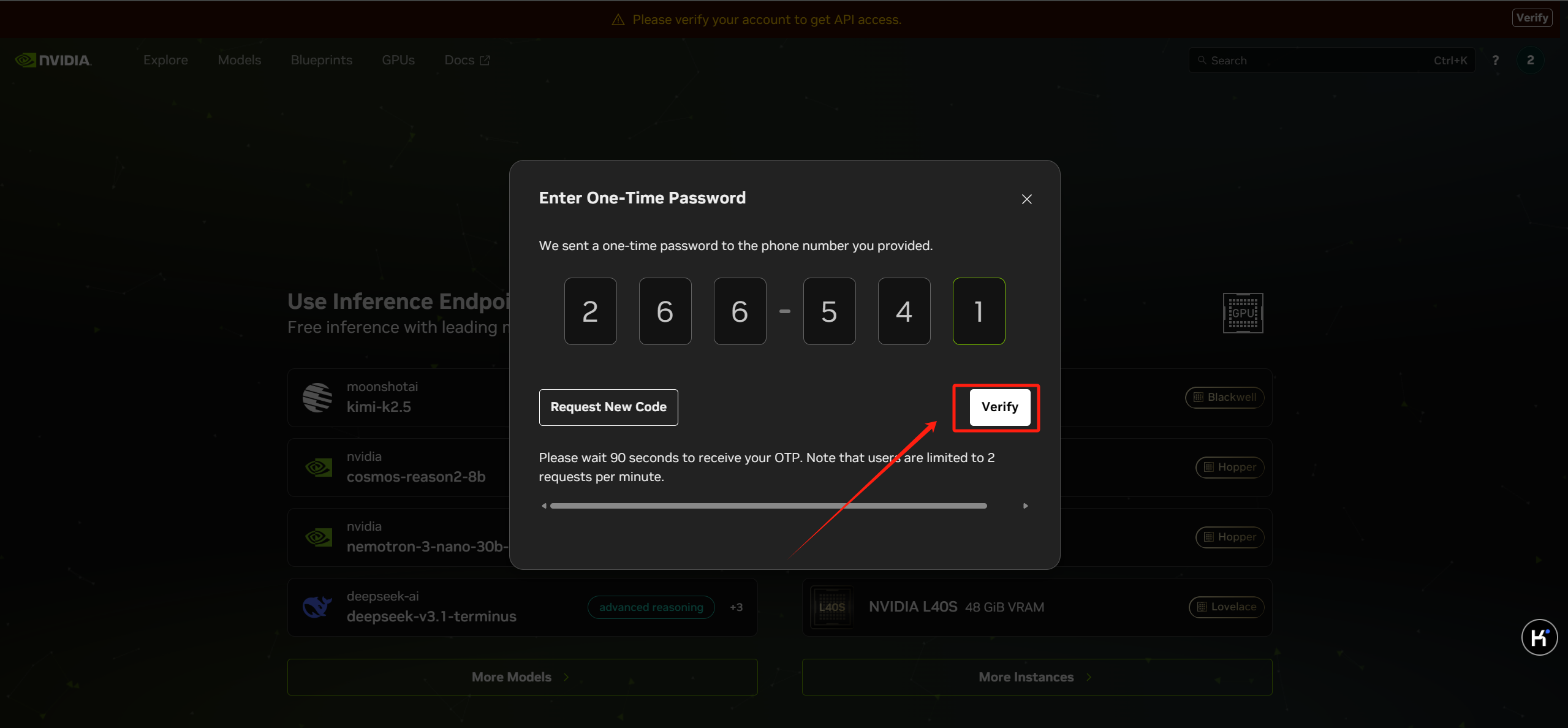Click the Search input field
Screen dimensions: 1568x728
[1317, 60]
